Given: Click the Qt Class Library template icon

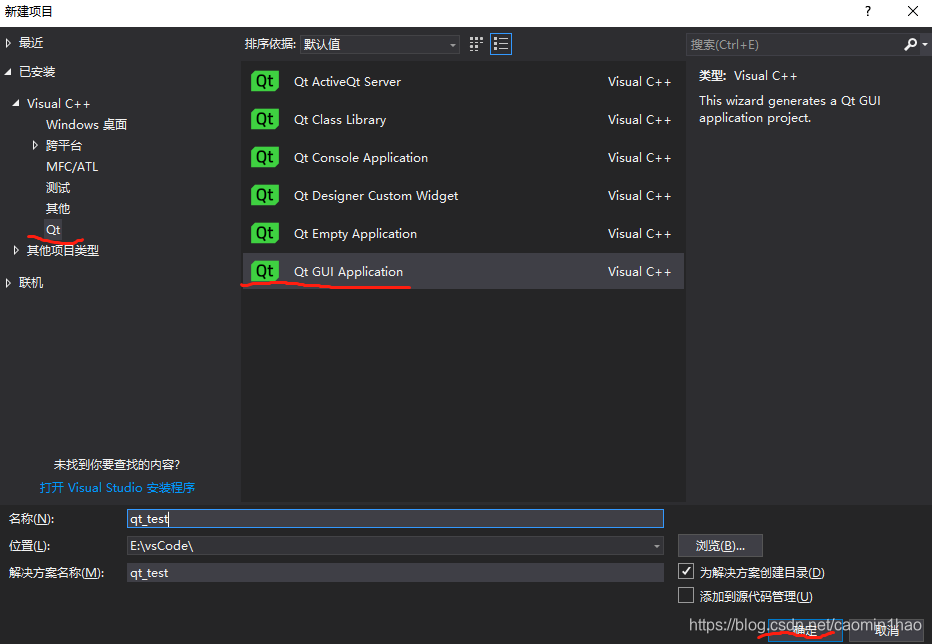Looking at the screenshot, I should (x=265, y=120).
